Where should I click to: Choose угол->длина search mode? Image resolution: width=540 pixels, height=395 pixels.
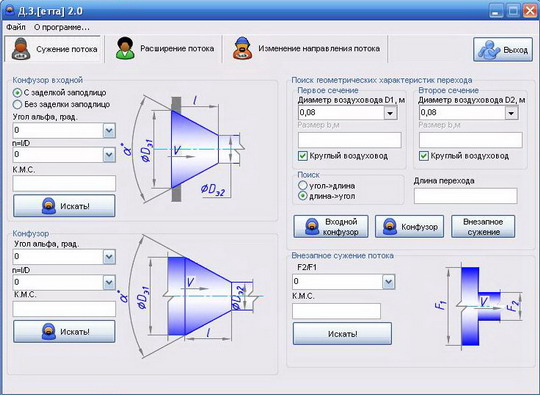(302, 186)
